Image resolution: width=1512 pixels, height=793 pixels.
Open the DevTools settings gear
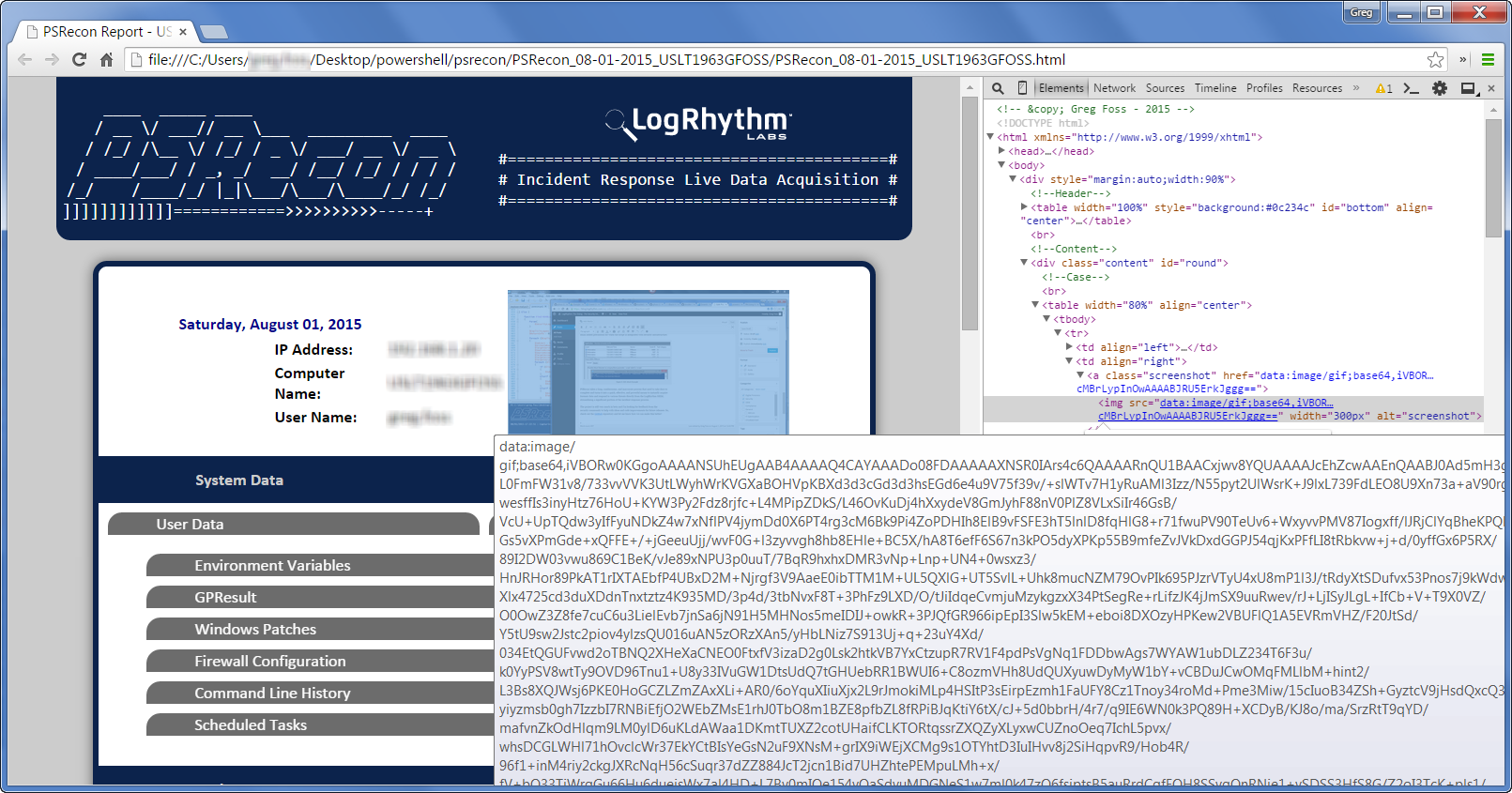pos(1439,88)
